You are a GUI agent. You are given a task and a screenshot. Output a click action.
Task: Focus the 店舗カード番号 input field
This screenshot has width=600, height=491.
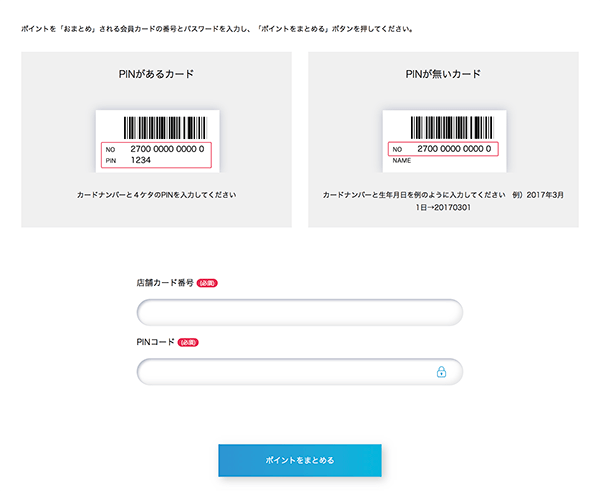coord(300,312)
